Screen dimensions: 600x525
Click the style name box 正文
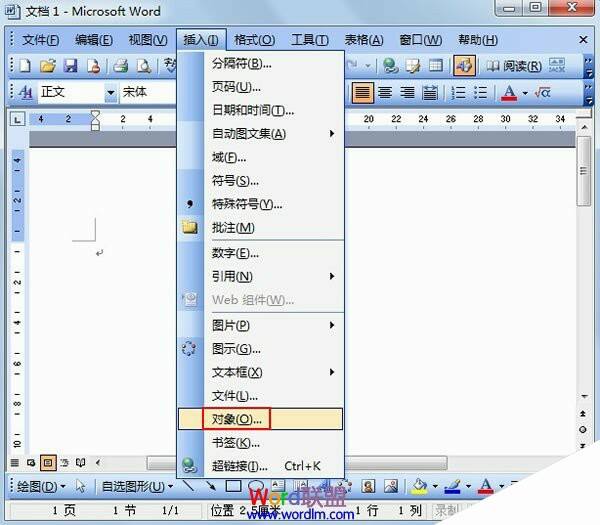[72, 92]
